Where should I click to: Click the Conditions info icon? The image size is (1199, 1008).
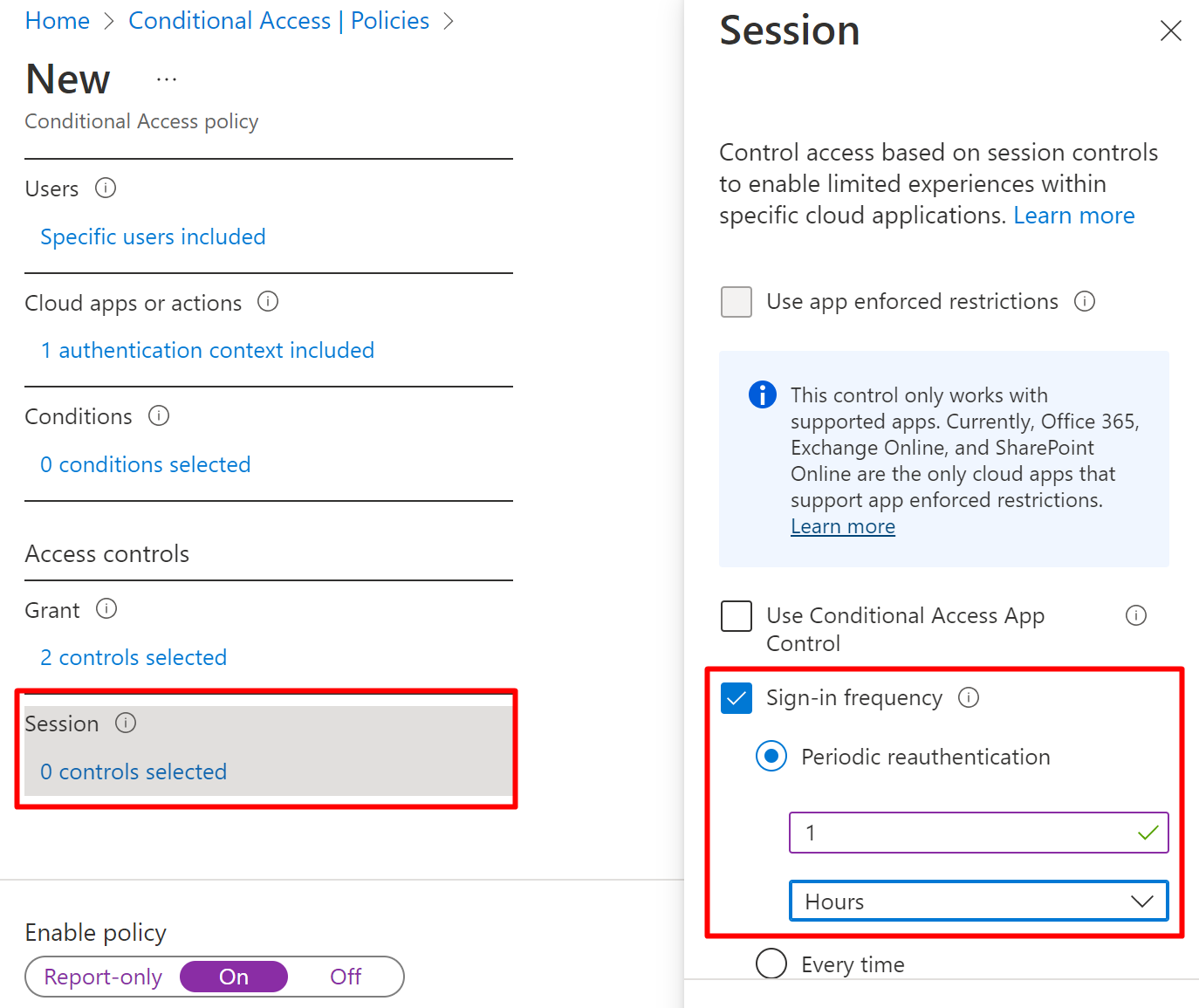[x=159, y=415]
